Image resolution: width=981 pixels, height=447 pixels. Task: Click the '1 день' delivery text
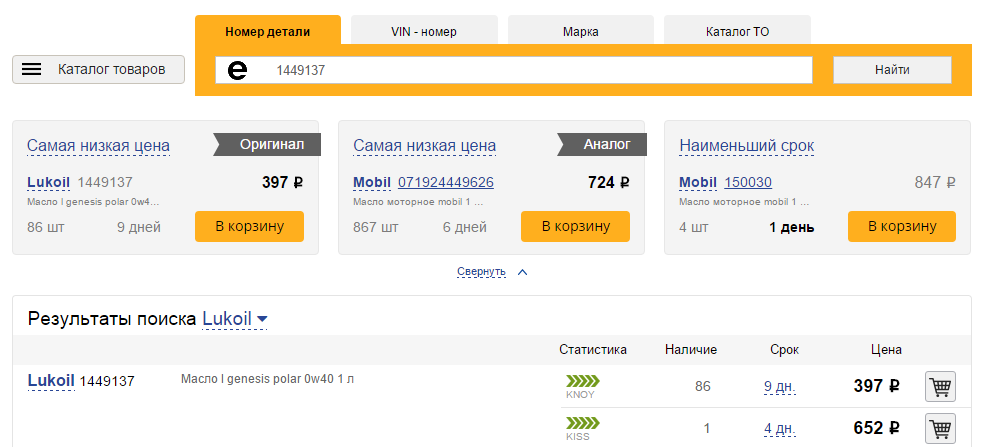[791, 227]
